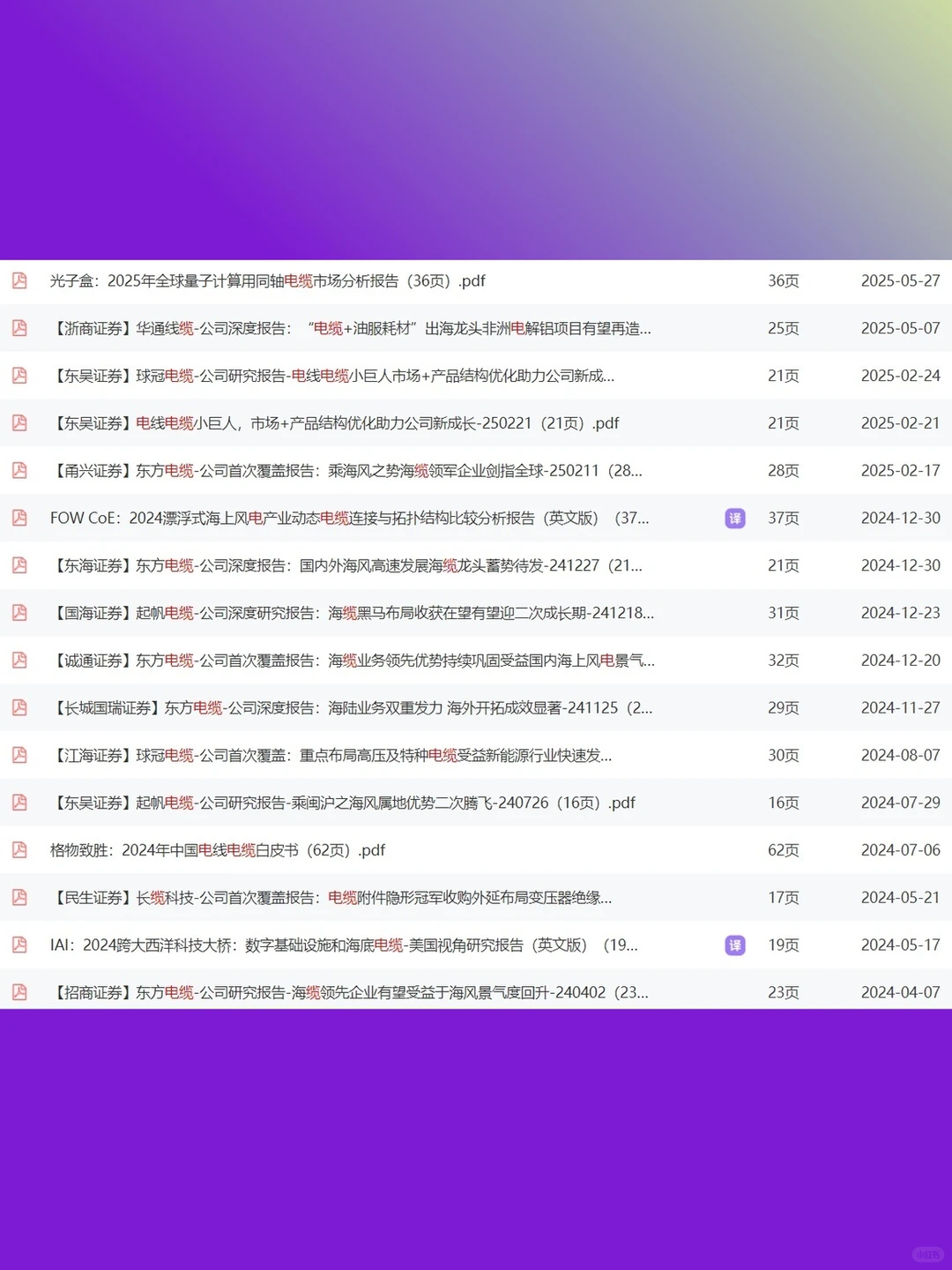Screen dimensions: 952x1270
Task: Click PDF icon of 电线电缆小巨人 250221 row
Action: 19,423
